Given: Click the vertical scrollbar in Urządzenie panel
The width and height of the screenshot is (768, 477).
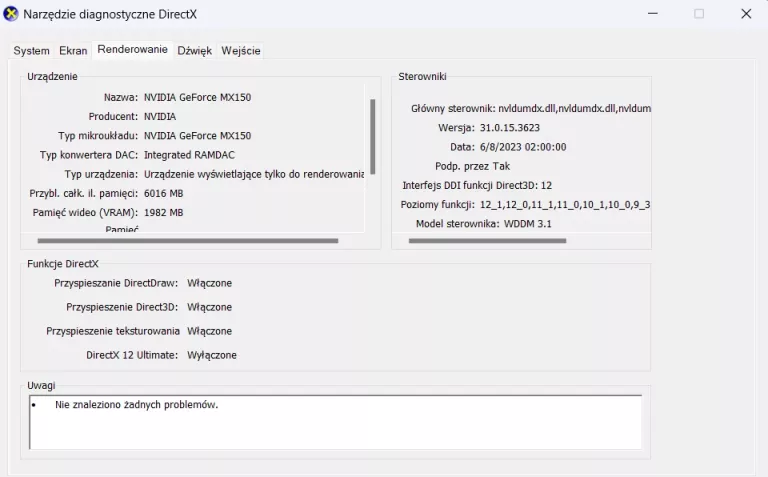Looking at the screenshot, I should [x=373, y=137].
